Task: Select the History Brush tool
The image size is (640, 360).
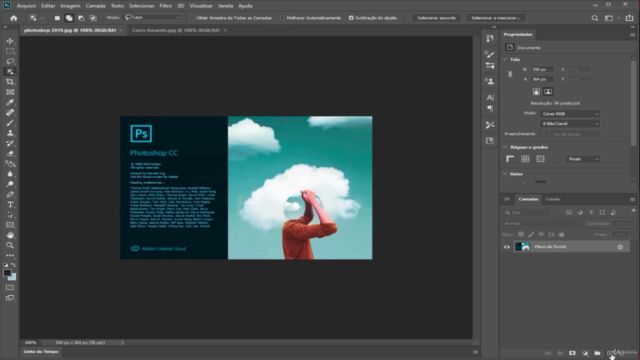Action: (x=10, y=143)
